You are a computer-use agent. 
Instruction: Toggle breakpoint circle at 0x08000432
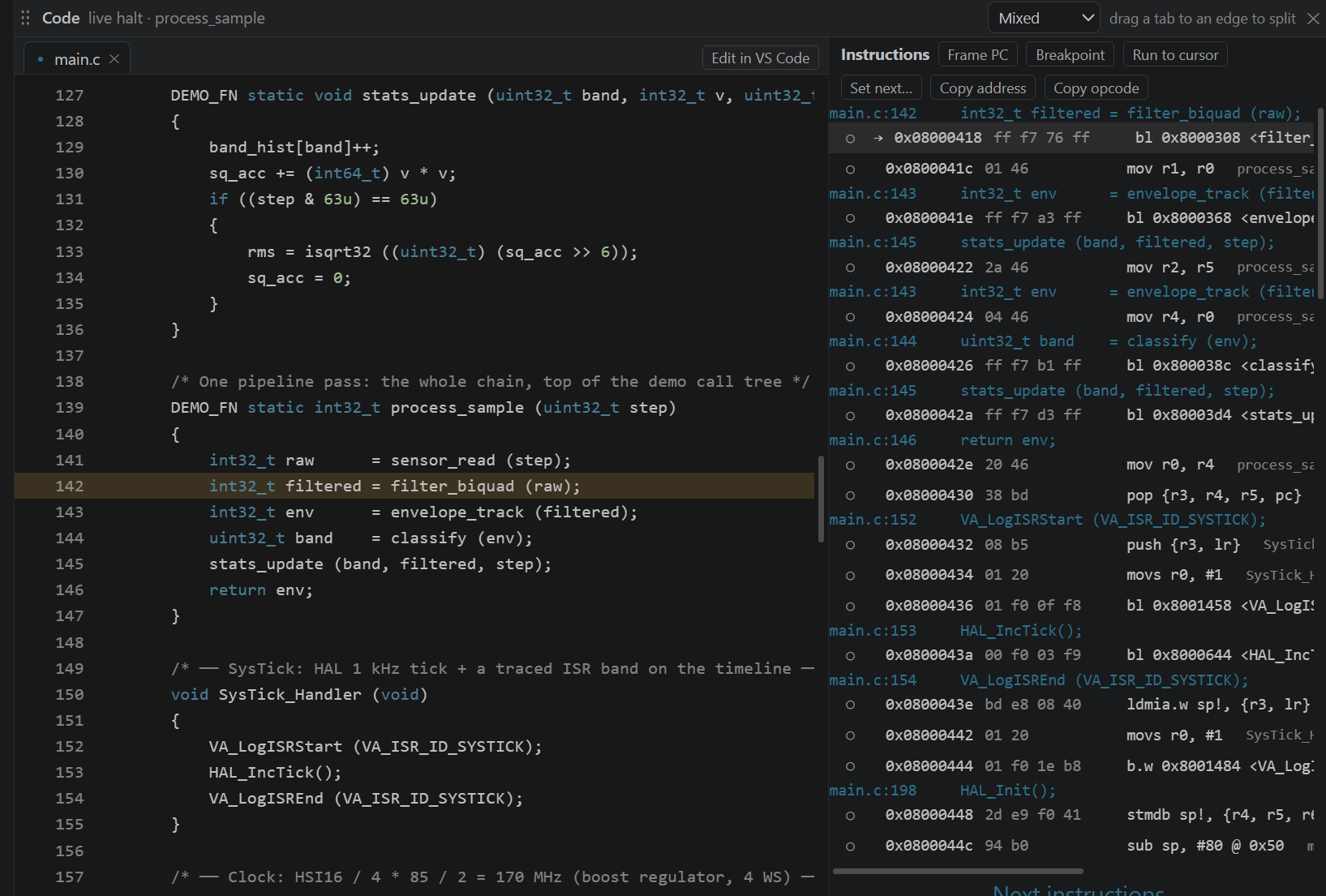coord(850,545)
